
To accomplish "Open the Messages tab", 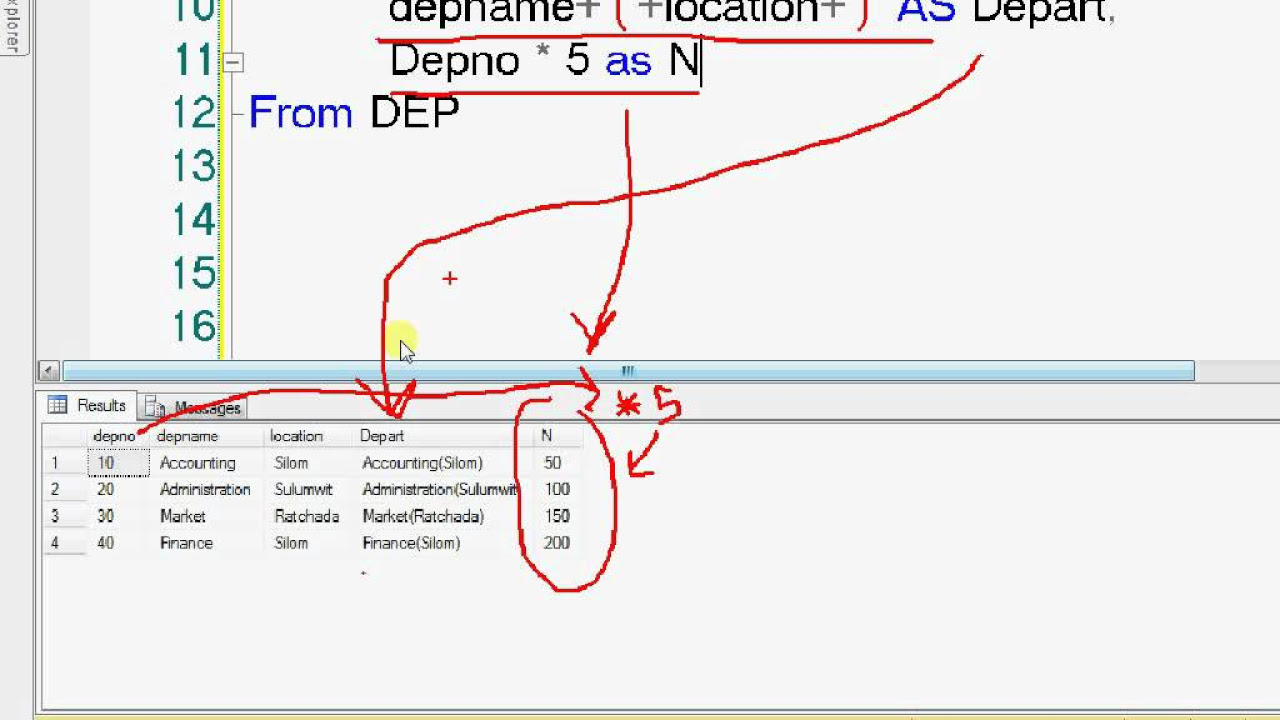I will coord(194,407).
